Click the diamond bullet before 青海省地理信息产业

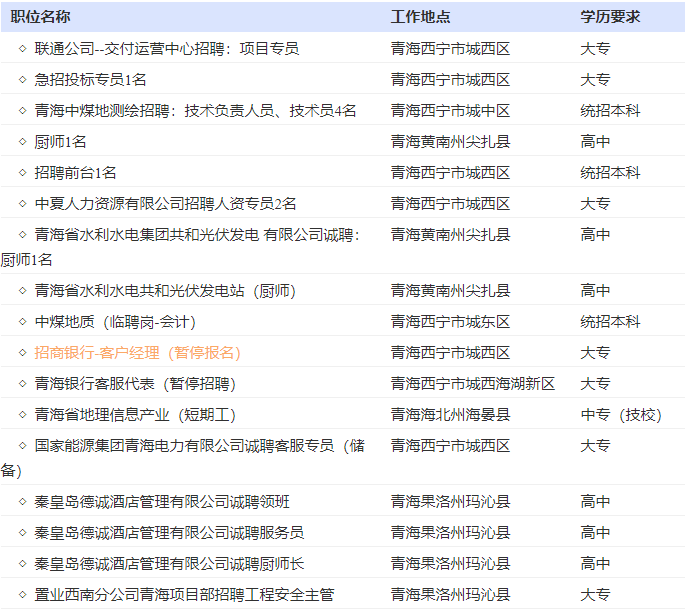(x=22, y=415)
